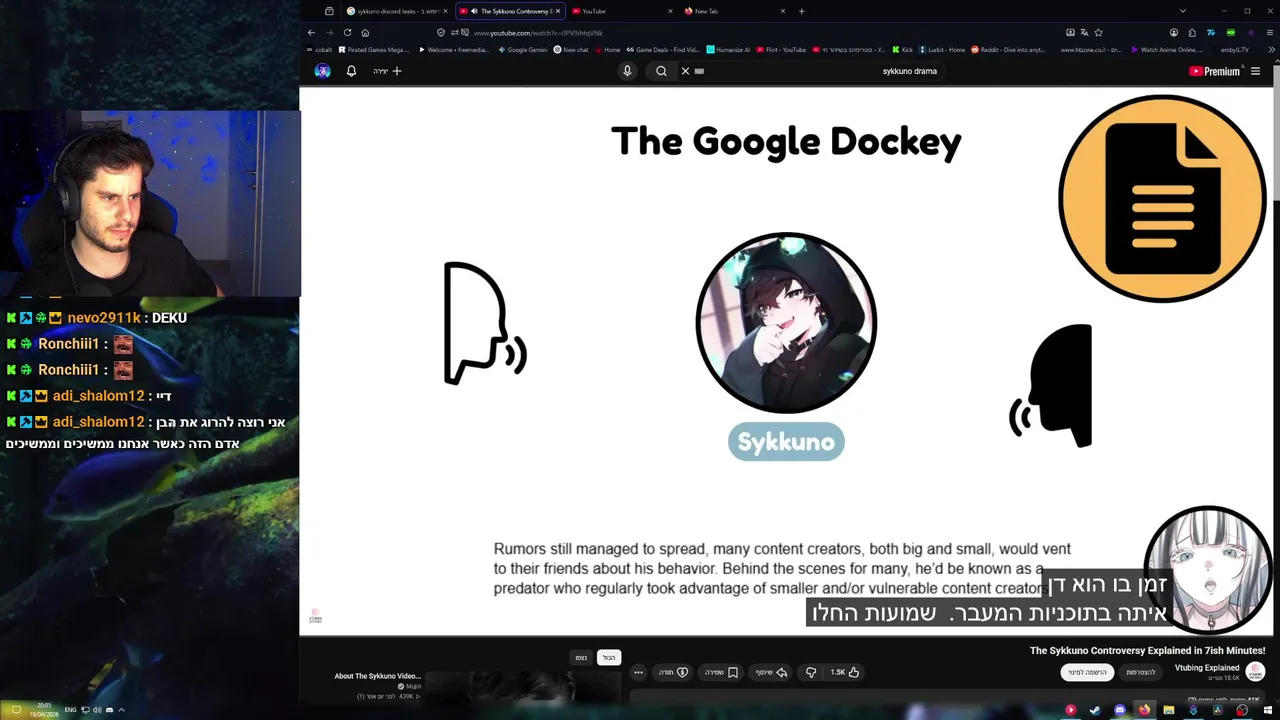Clear the search box with the X icon
Image resolution: width=1280 pixels, height=720 pixels.
tap(685, 71)
